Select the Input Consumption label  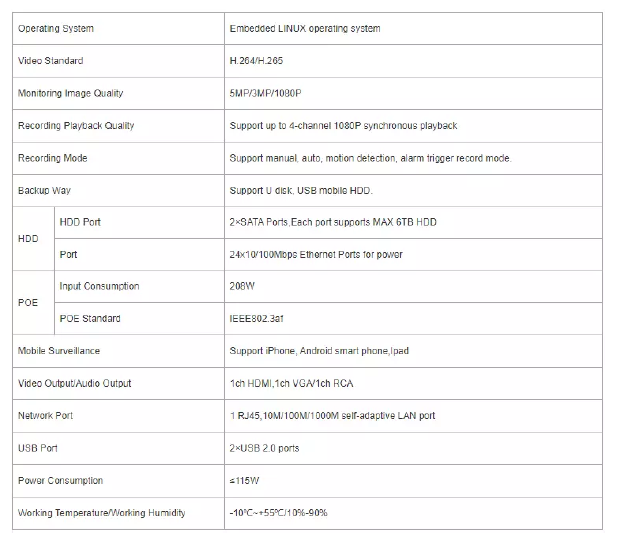pos(99,286)
